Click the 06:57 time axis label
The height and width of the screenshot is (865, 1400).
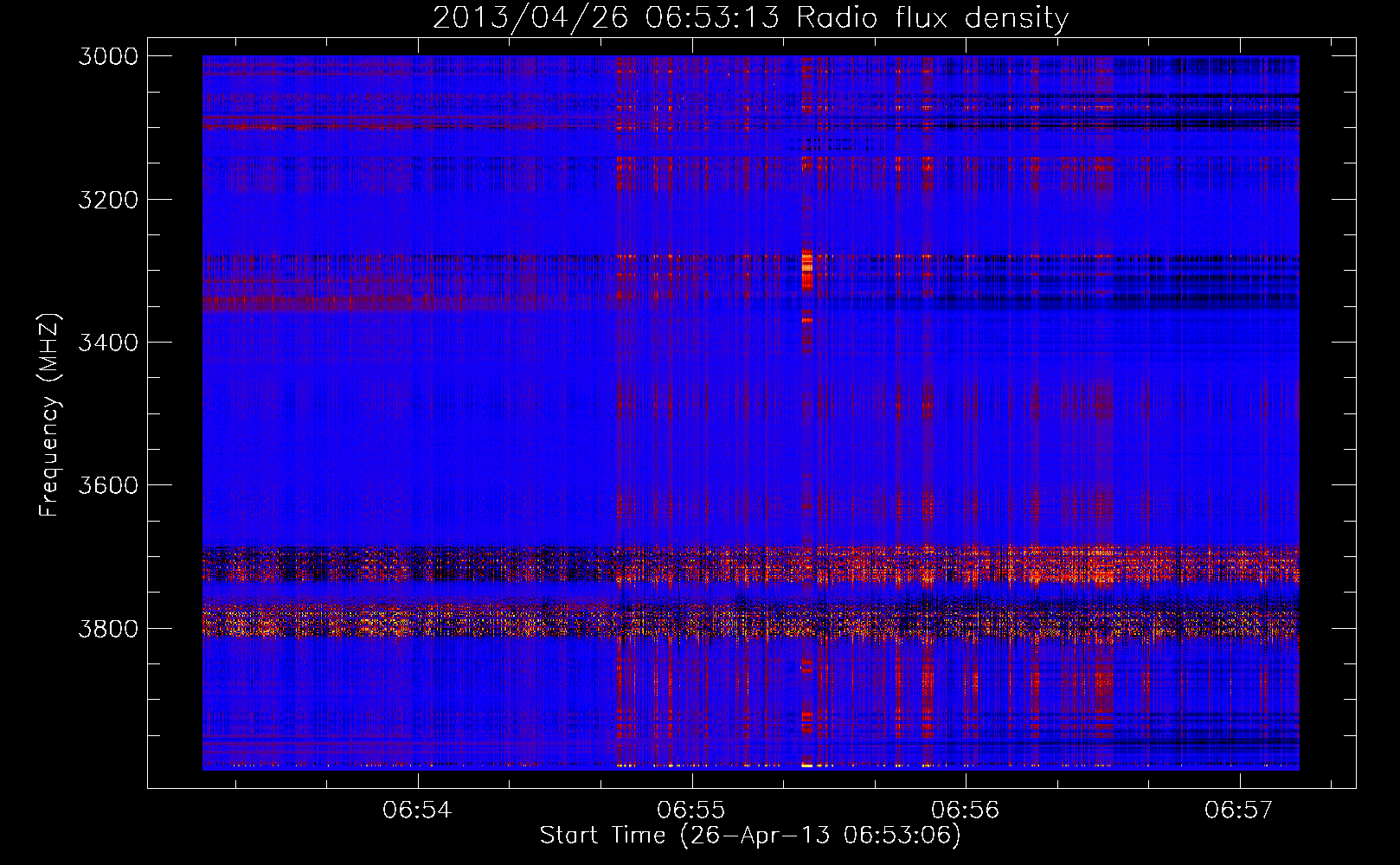point(1240,810)
